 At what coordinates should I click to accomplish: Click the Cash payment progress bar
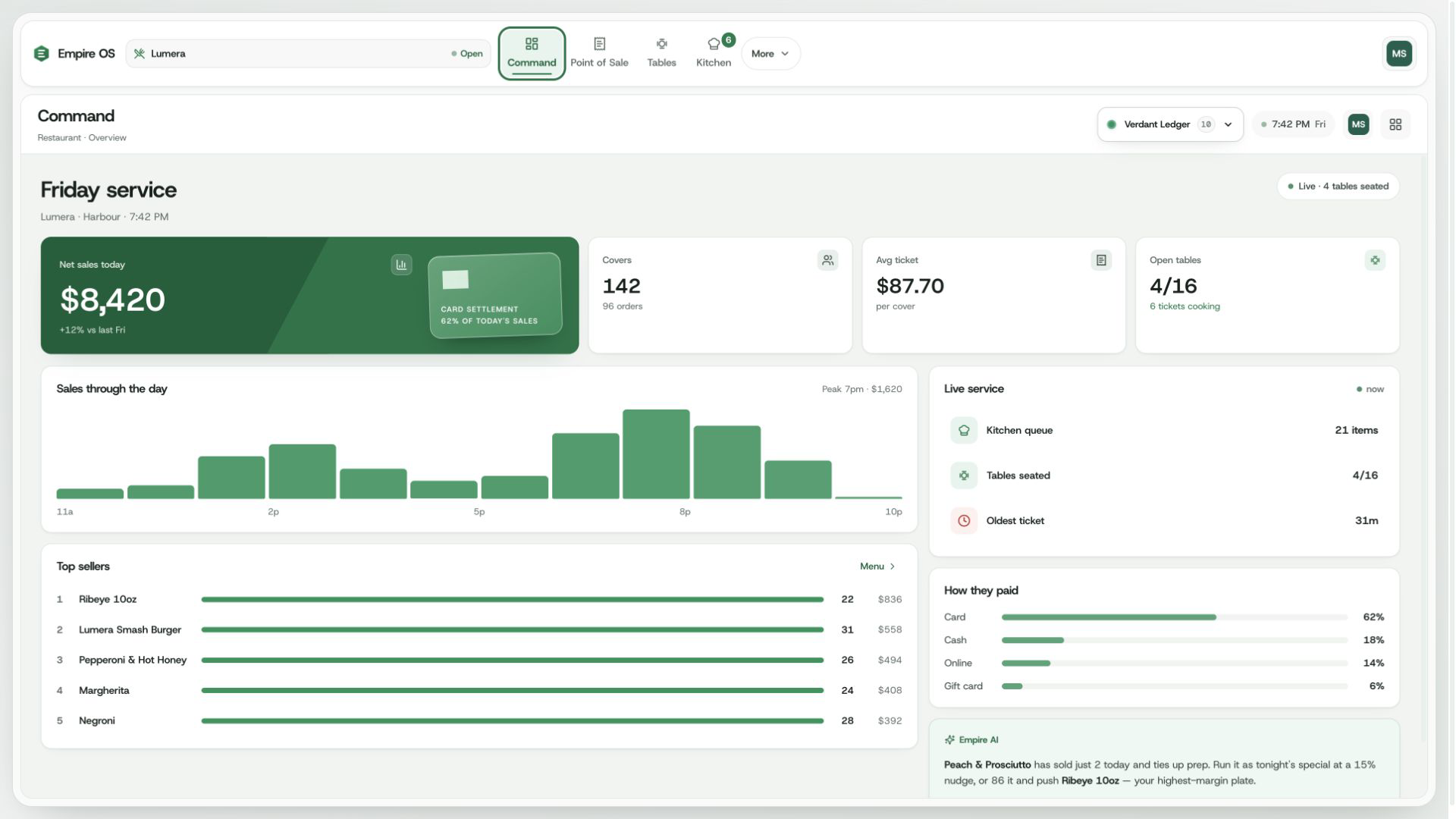(x=1174, y=640)
